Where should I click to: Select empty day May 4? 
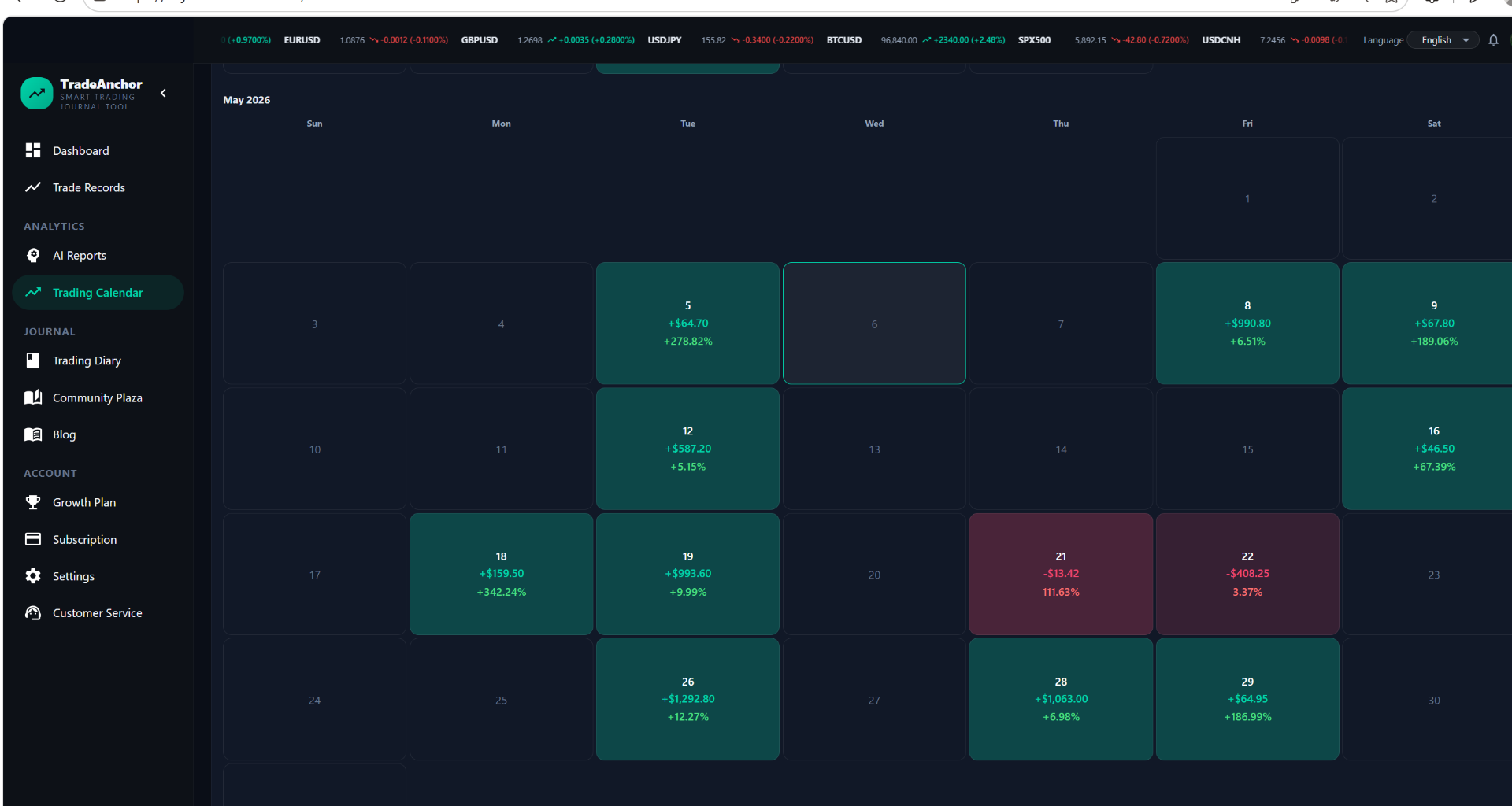tap(501, 324)
